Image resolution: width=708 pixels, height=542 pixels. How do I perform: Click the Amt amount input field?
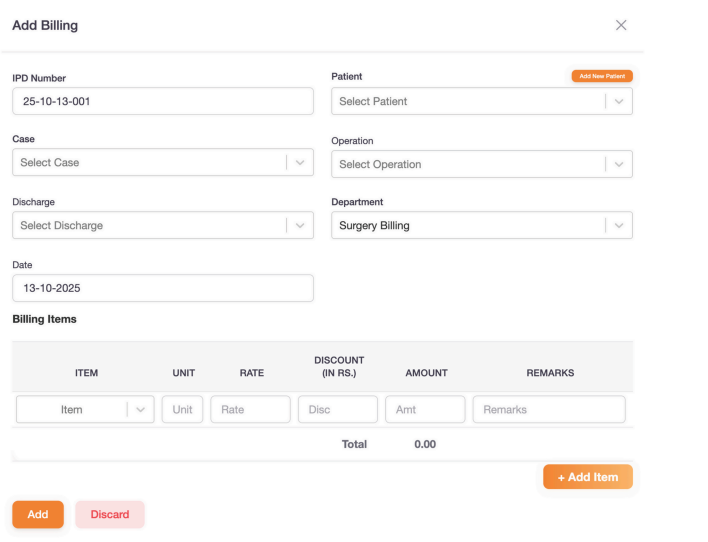pos(425,410)
